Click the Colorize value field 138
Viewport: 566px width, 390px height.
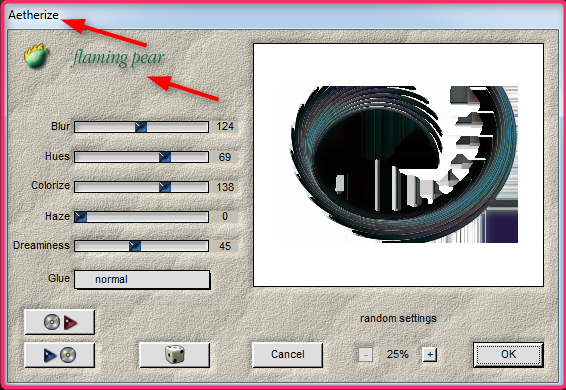pos(225,187)
